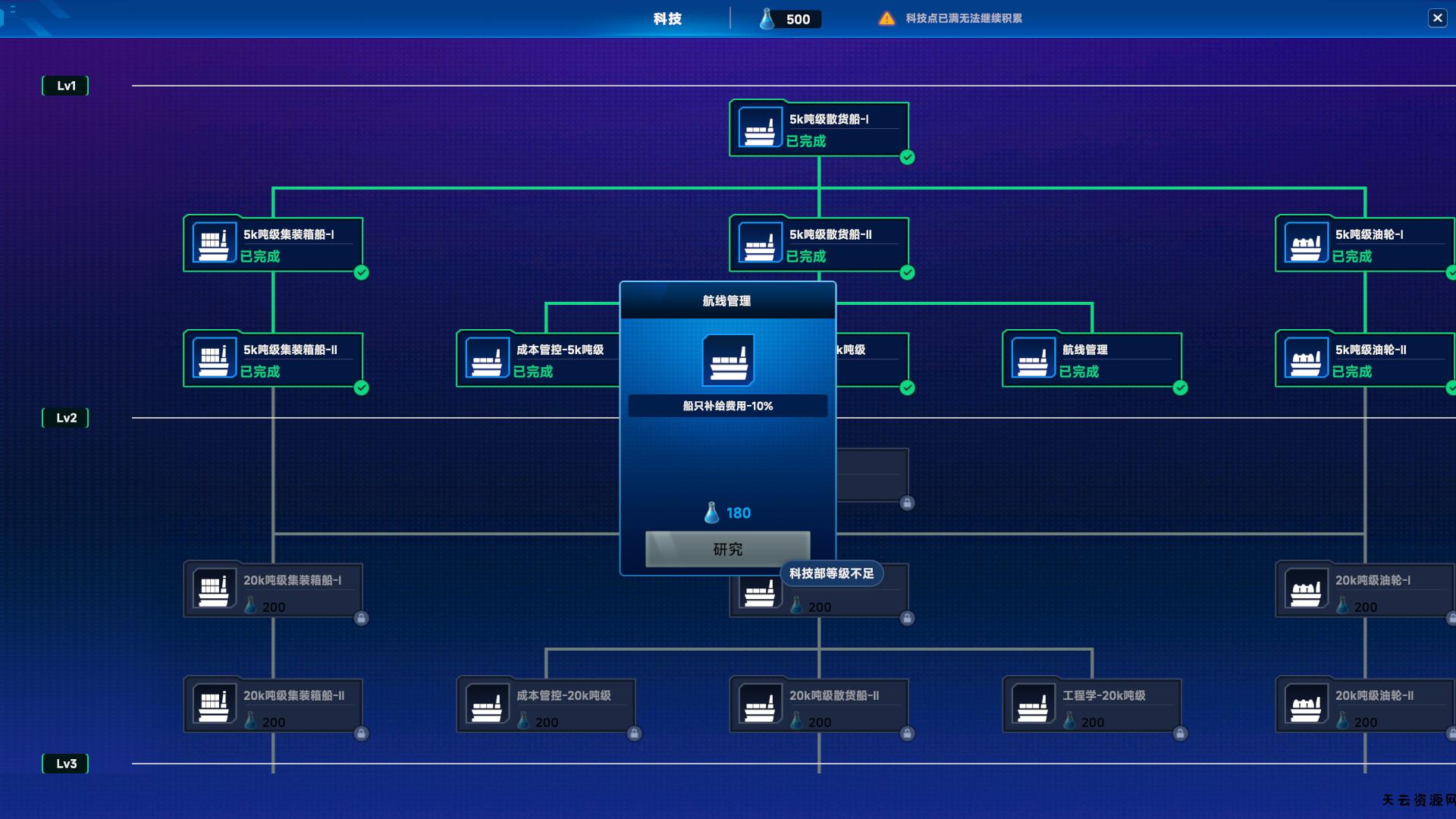Click the large ship icon inside 航线管理 popup
1456x819 pixels.
click(727, 361)
